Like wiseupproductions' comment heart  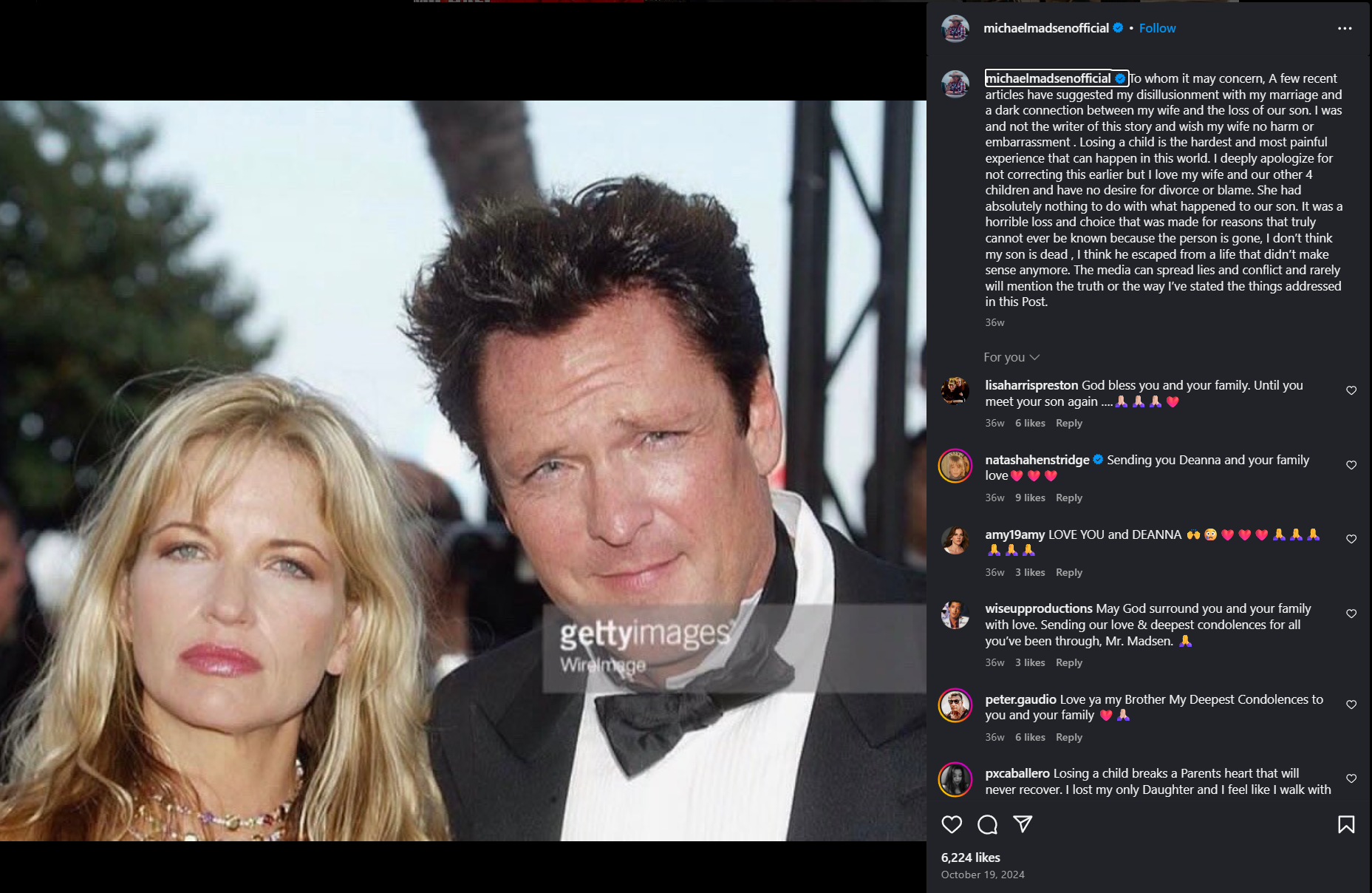[x=1351, y=614]
